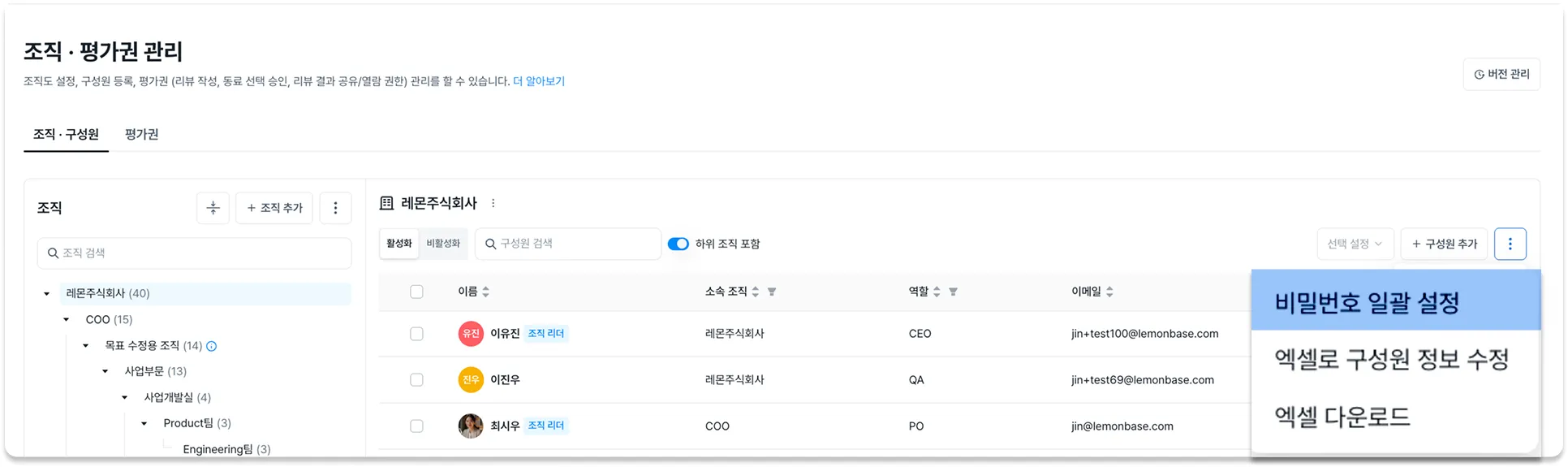Check the 이진우 row checkbox

[x=416, y=379]
